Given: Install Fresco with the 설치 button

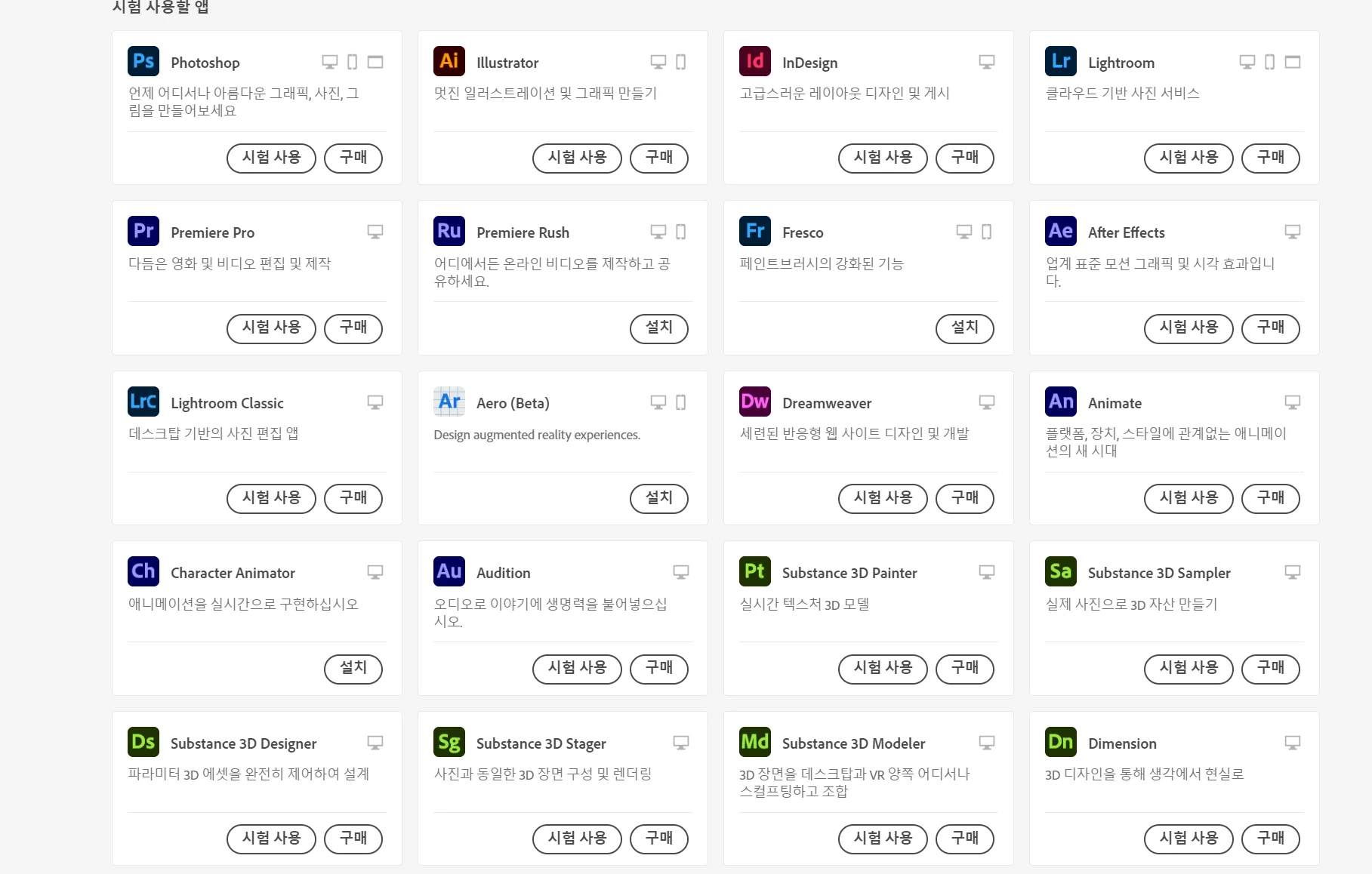Looking at the screenshot, I should click(965, 328).
